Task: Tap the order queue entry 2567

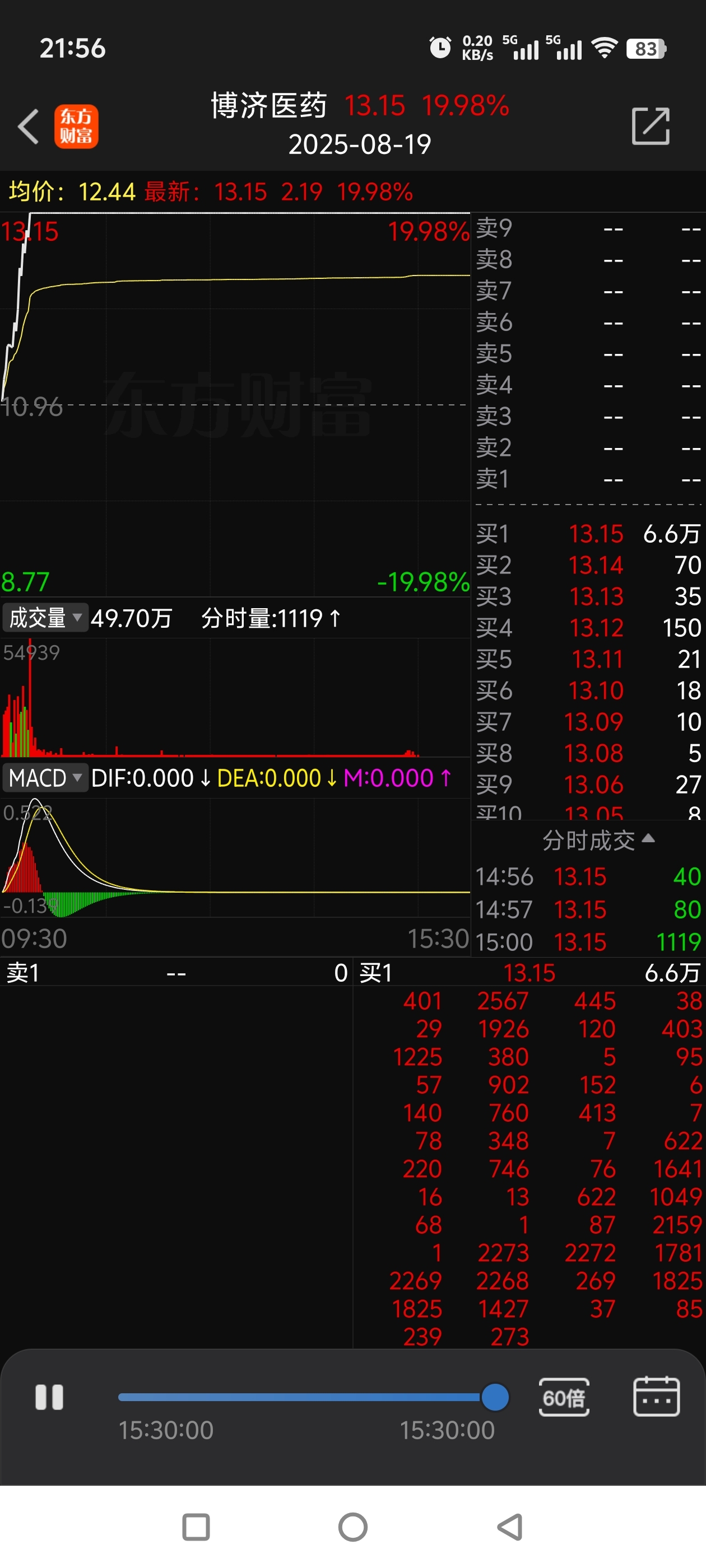Action: [x=503, y=1001]
